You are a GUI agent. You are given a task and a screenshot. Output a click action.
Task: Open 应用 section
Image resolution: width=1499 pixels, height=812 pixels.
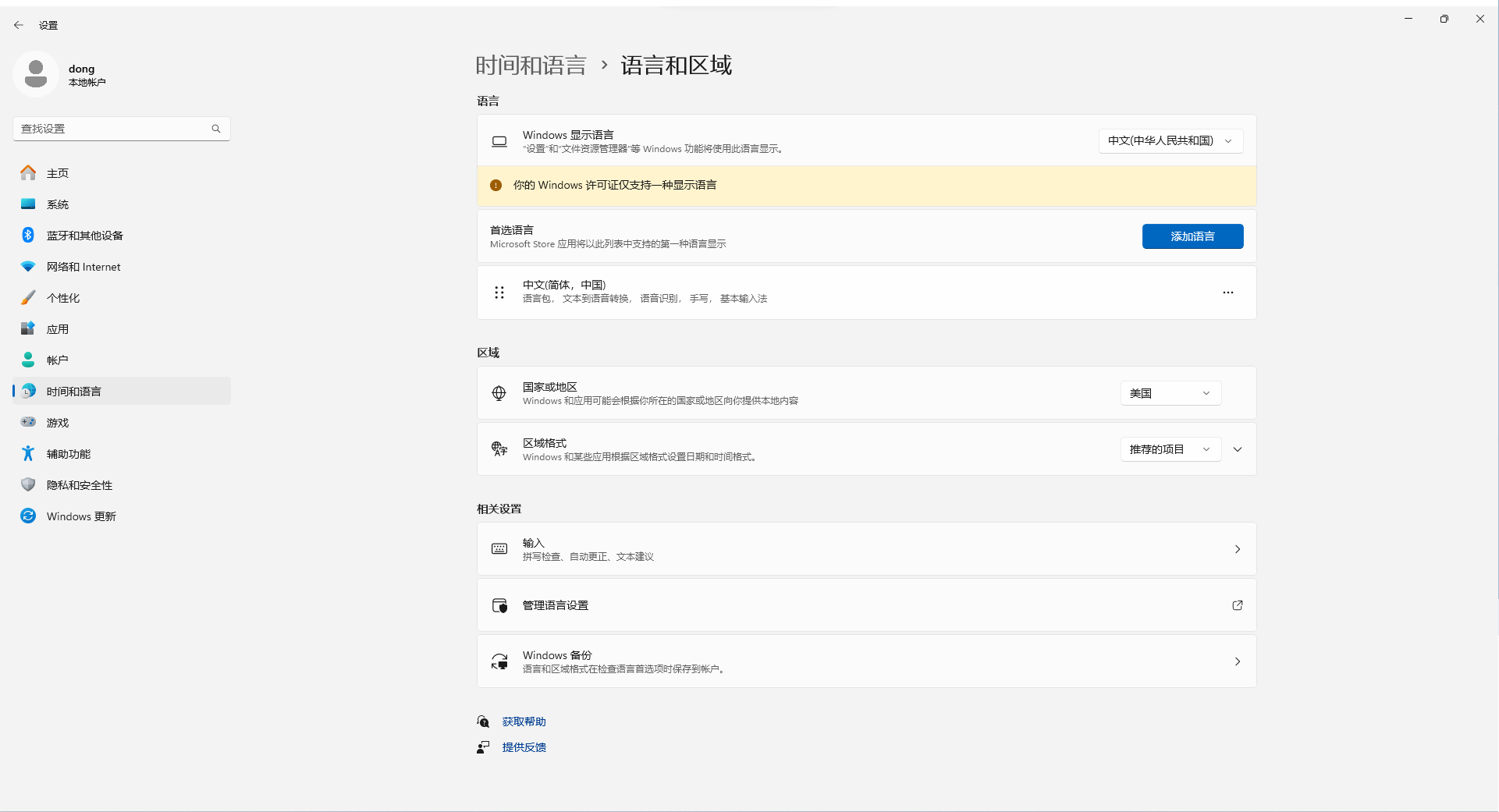coord(122,329)
